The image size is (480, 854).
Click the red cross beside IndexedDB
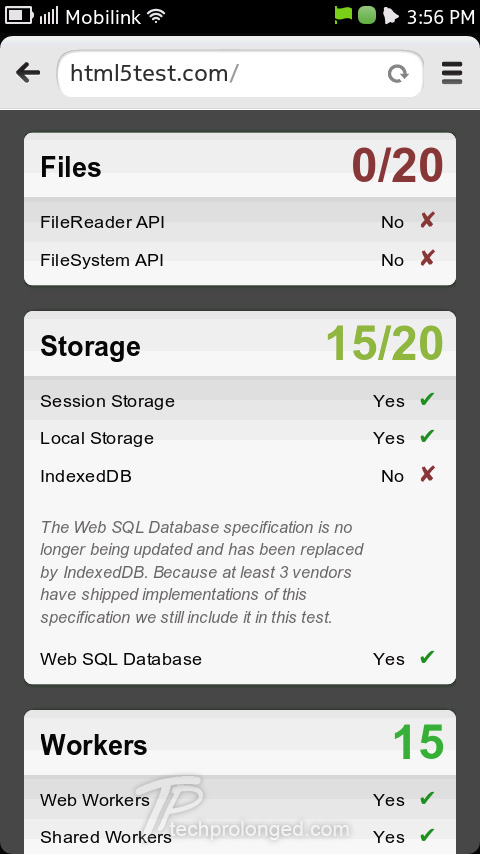[x=427, y=474]
